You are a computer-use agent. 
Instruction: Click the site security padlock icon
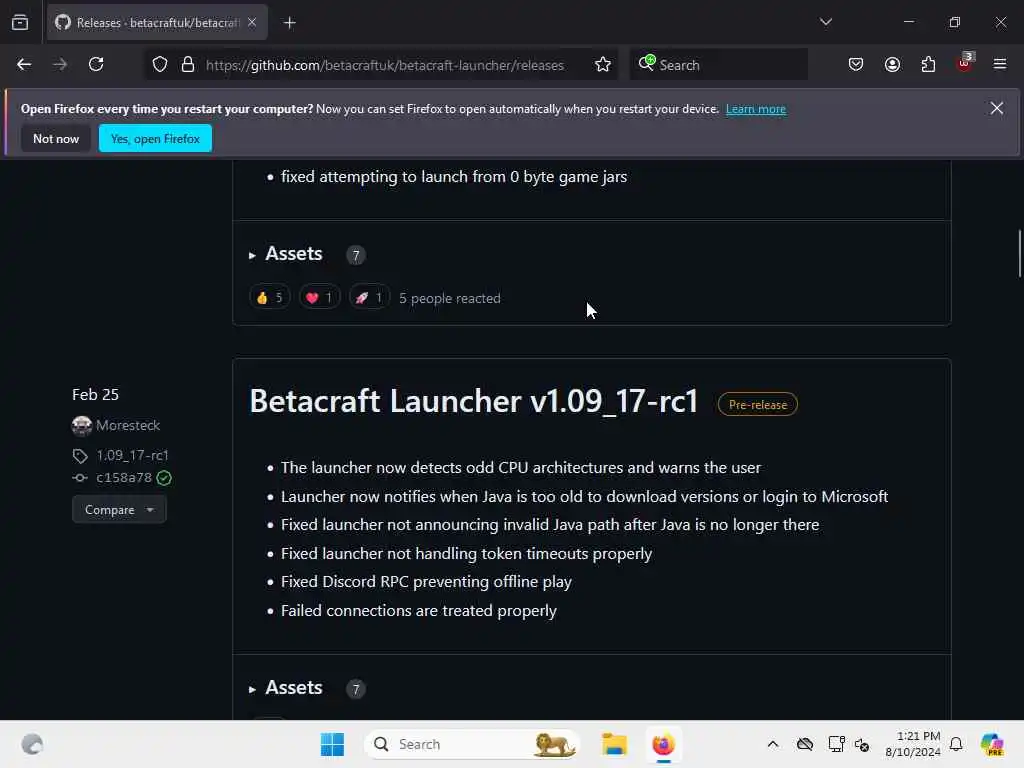click(x=188, y=65)
